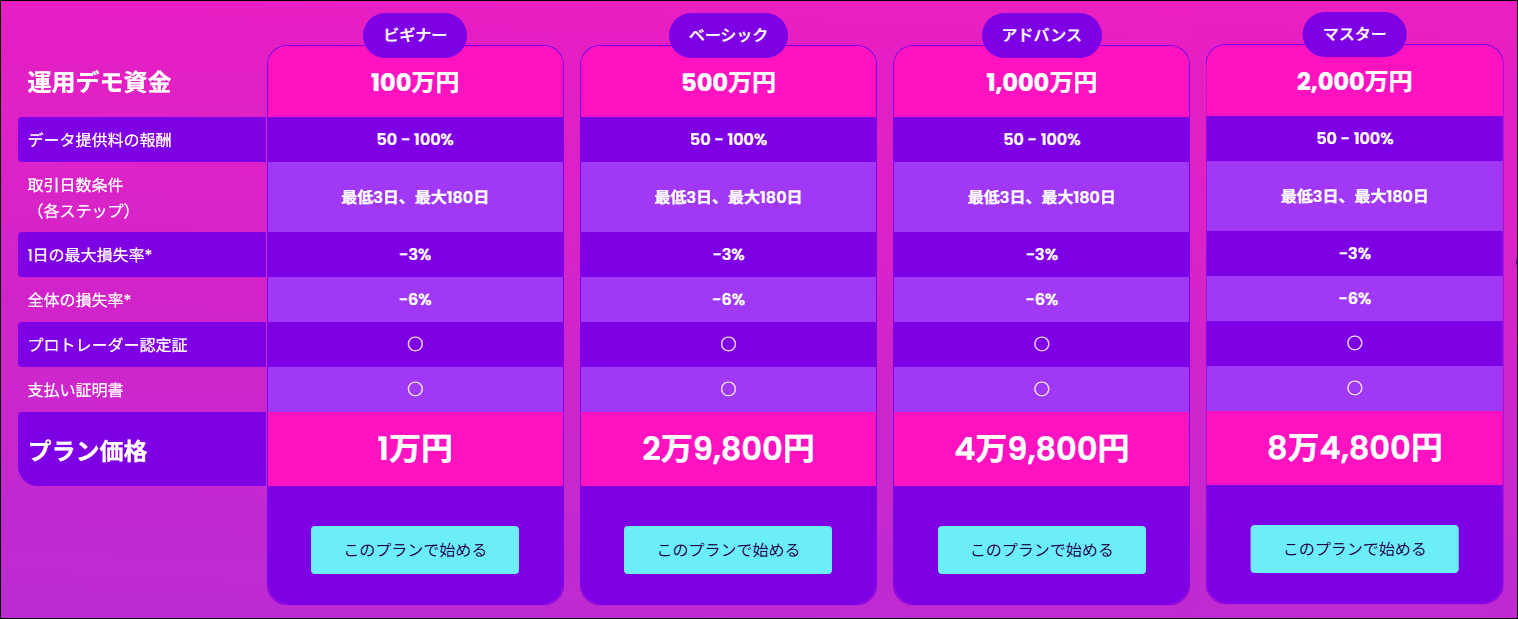Click the 2,000万円 demo fund amount
The width and height of the screenshot is (1518, 619).
[x=1354, y=81]
